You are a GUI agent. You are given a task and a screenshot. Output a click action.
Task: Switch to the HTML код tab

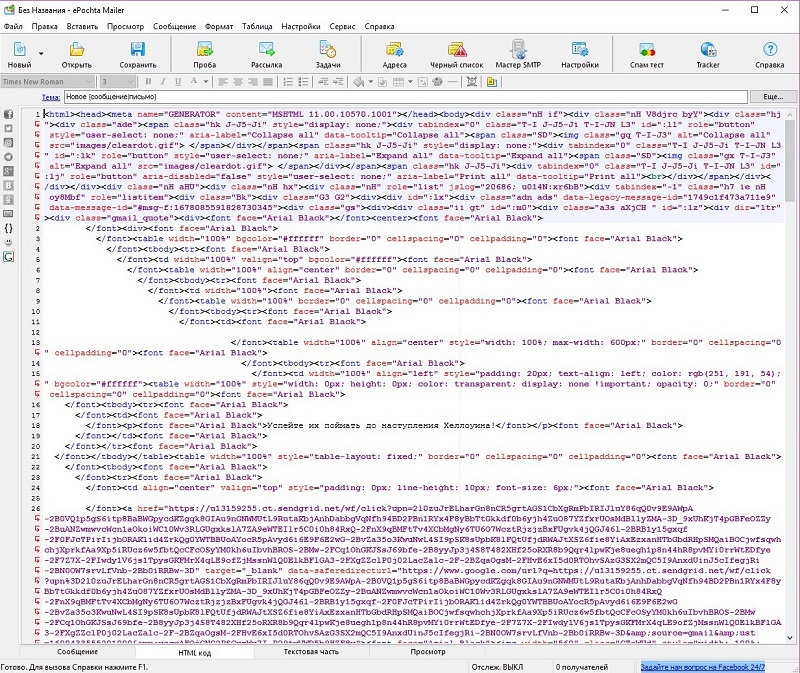[194, 653]
